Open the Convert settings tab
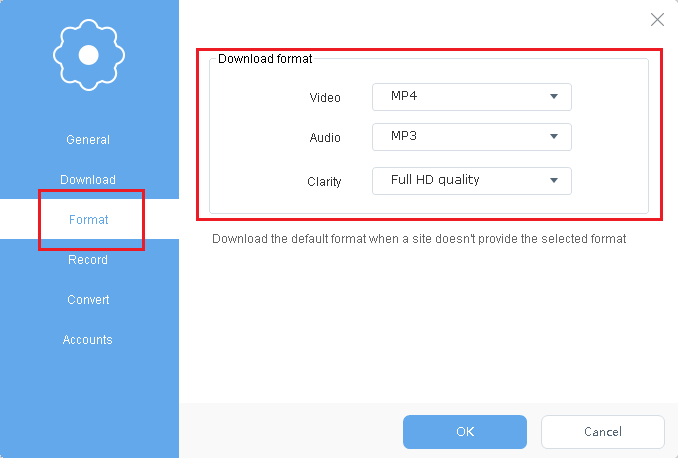The width and height of the screenshot is (678, 458). [x=88, y=299]
